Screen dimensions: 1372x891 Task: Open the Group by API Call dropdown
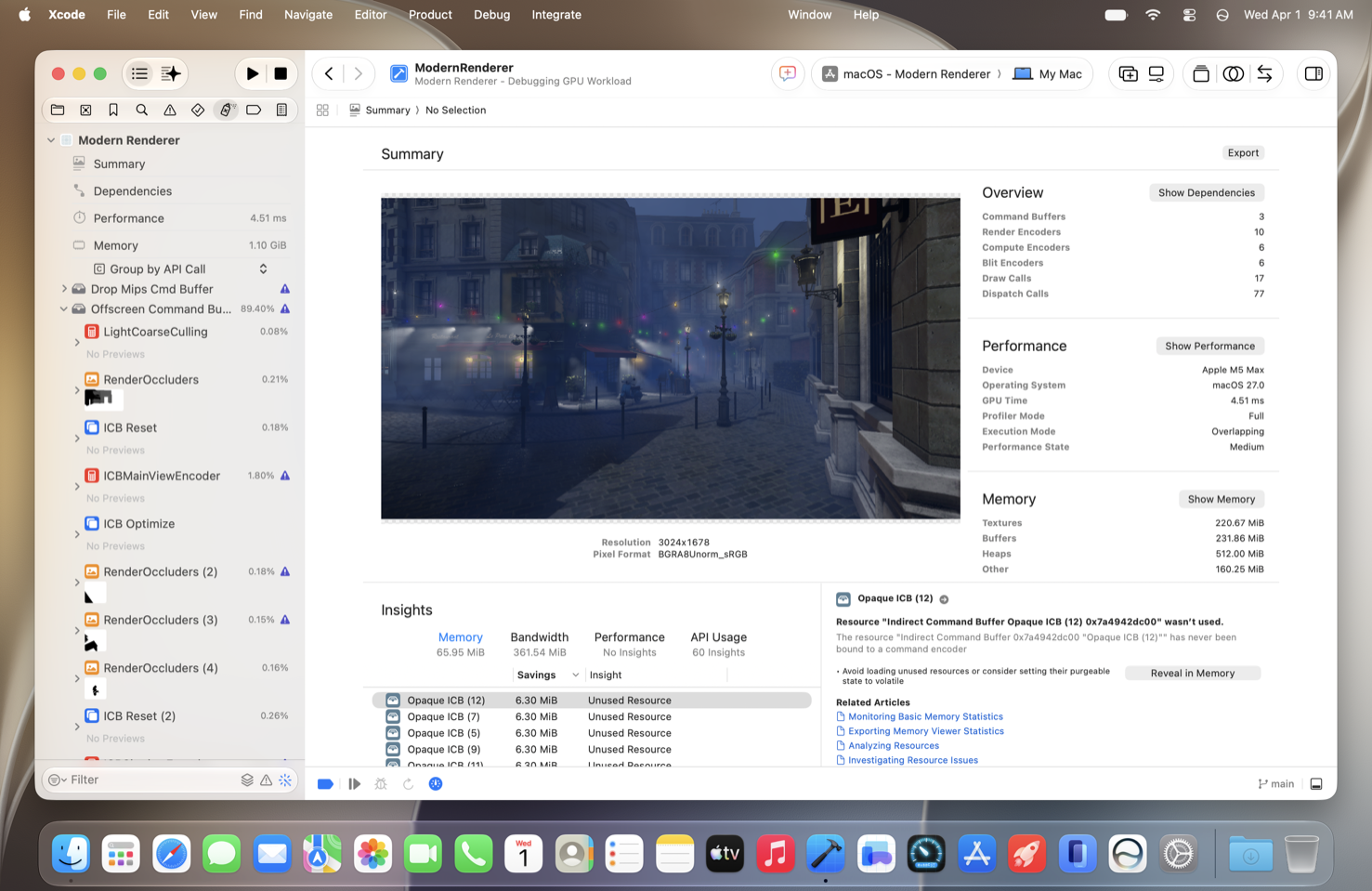pos(182,269)
